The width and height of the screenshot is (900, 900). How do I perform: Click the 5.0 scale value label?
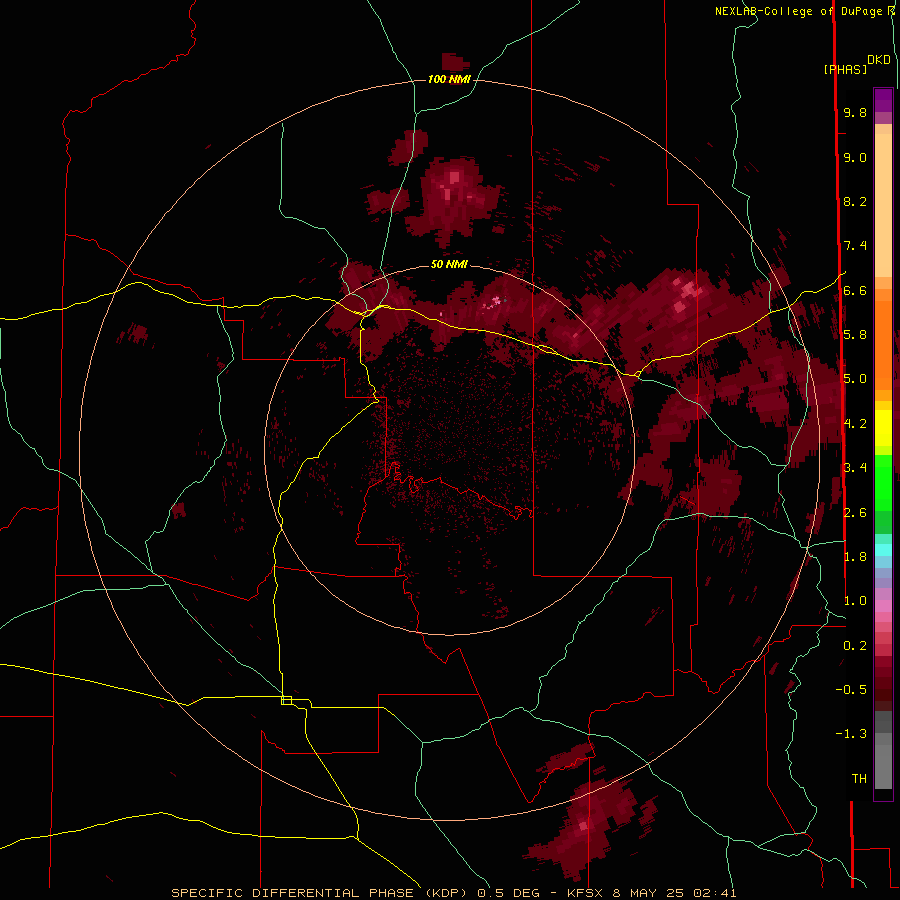coord(855,379)
